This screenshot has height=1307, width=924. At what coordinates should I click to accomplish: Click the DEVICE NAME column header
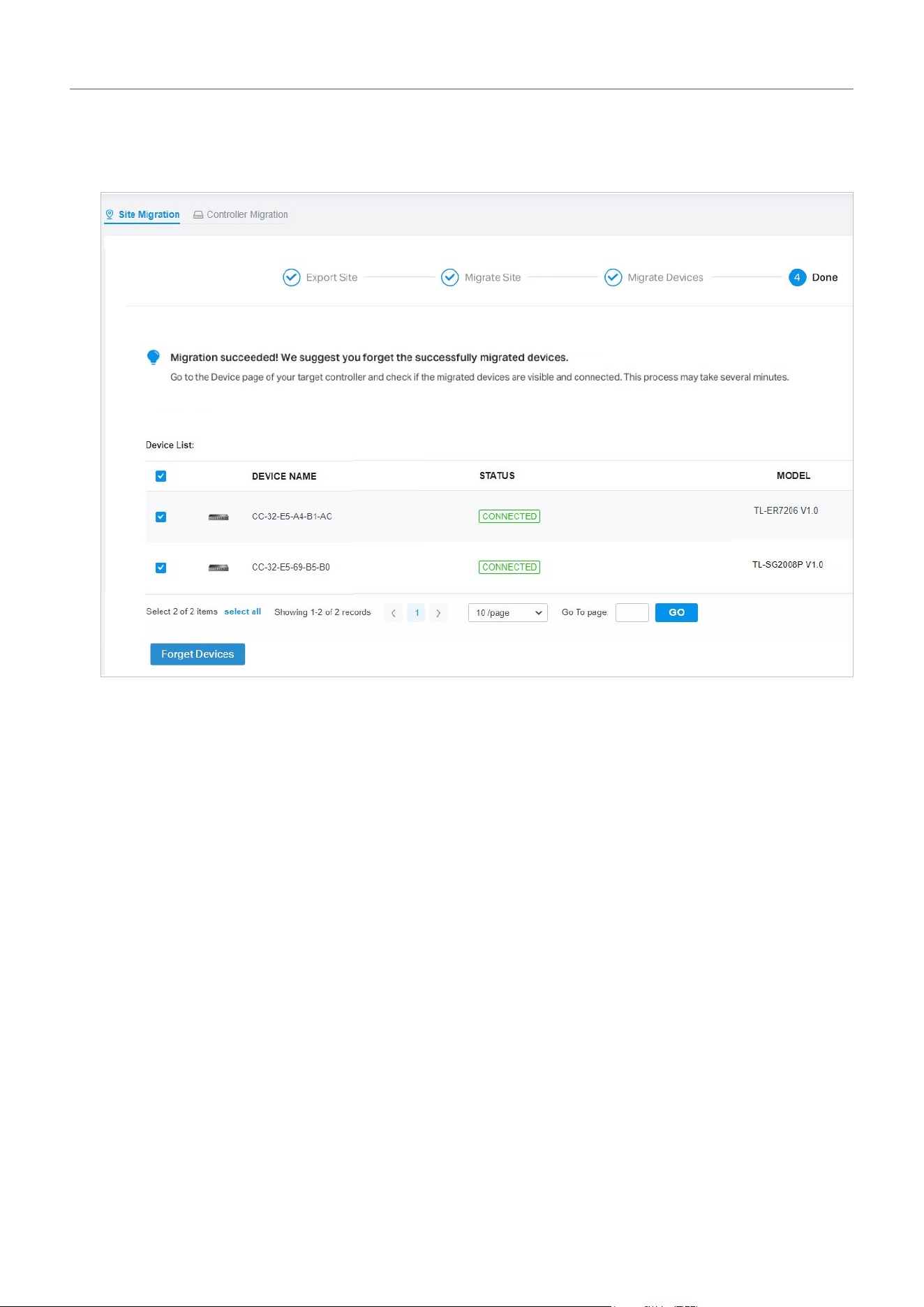[x=284, y=476]
